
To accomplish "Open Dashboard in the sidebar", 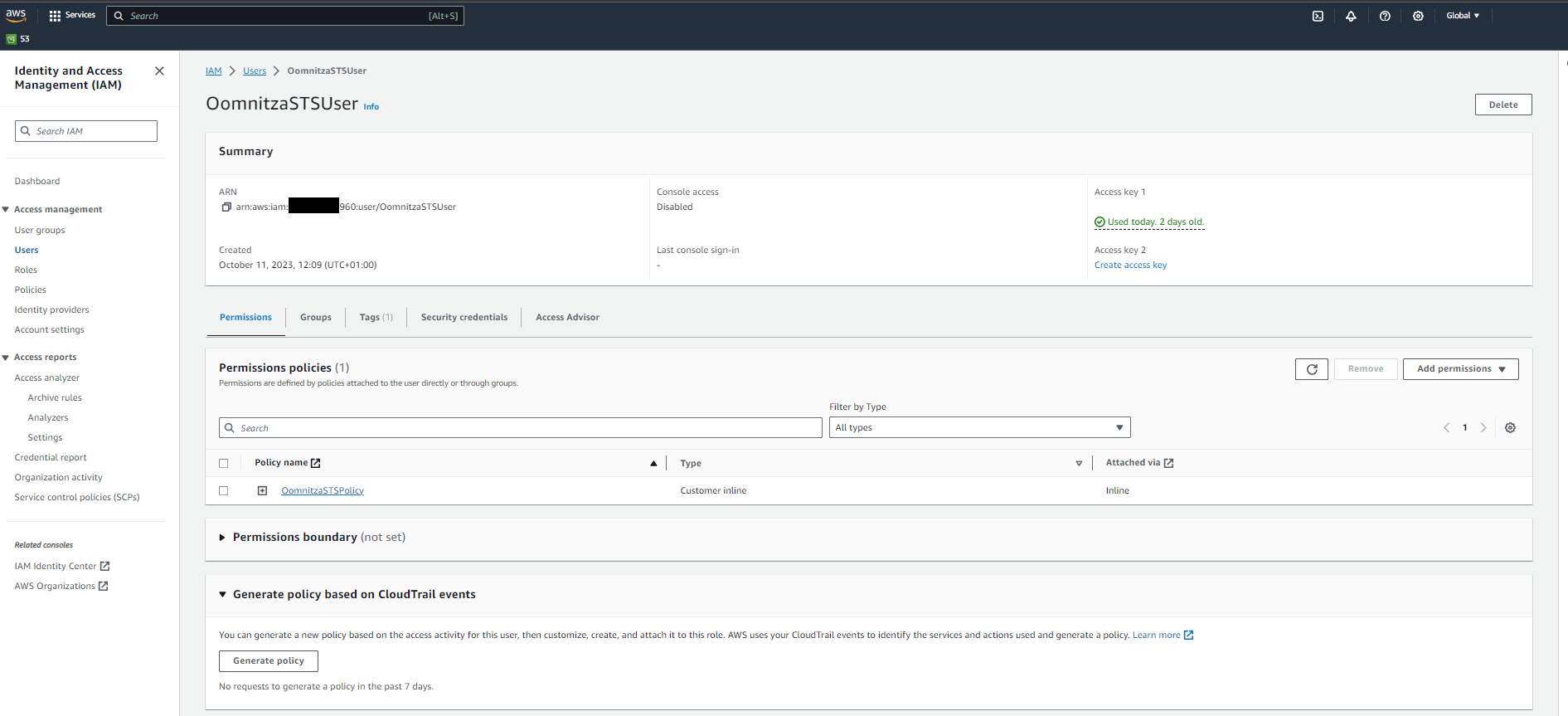I will click(37, 182).
